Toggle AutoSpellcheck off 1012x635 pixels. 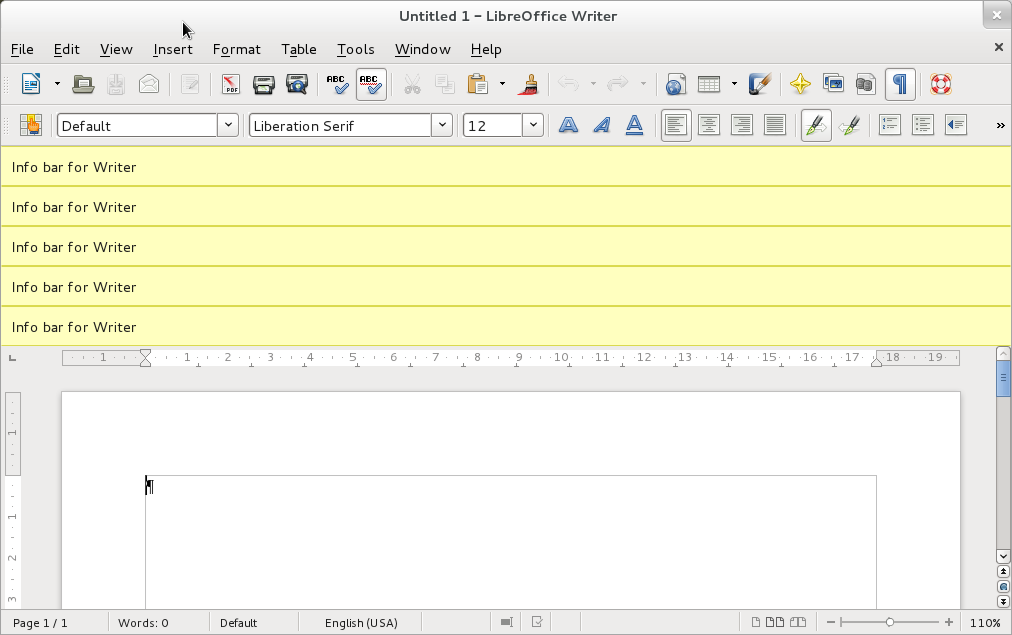point(371,84)
